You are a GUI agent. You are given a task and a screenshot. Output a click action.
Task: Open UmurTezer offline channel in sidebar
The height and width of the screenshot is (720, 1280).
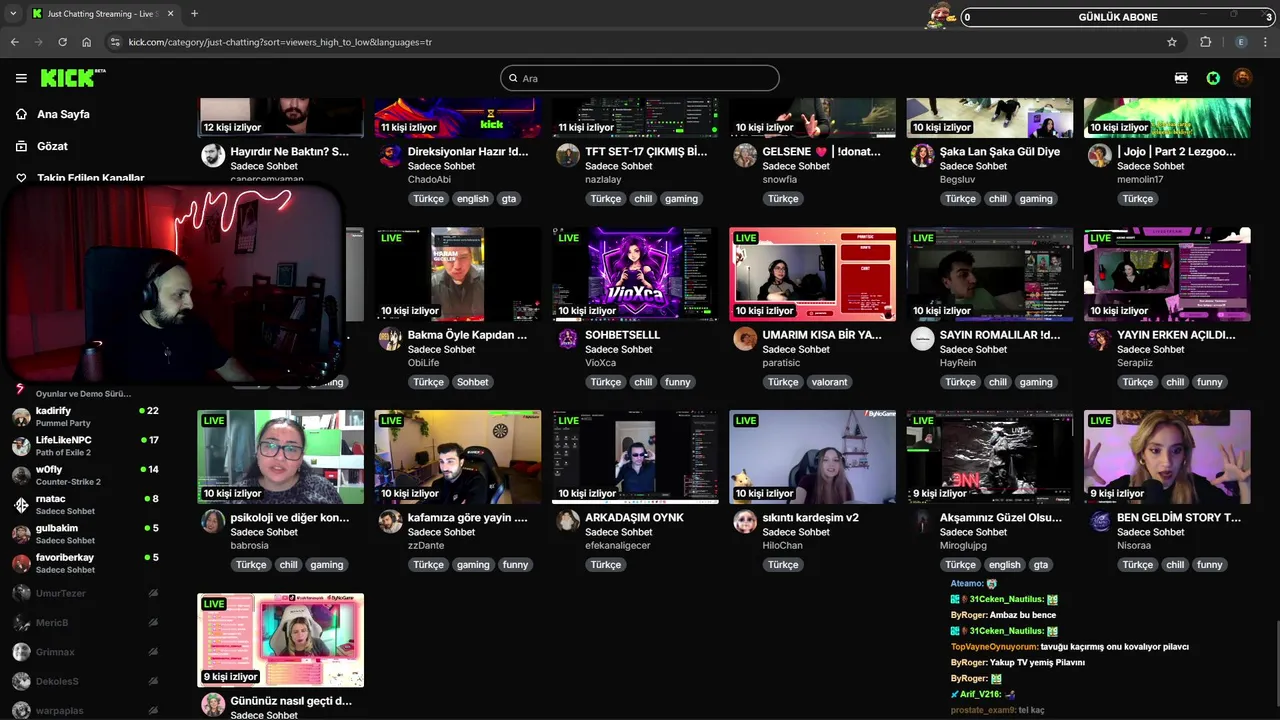[62, 593]
